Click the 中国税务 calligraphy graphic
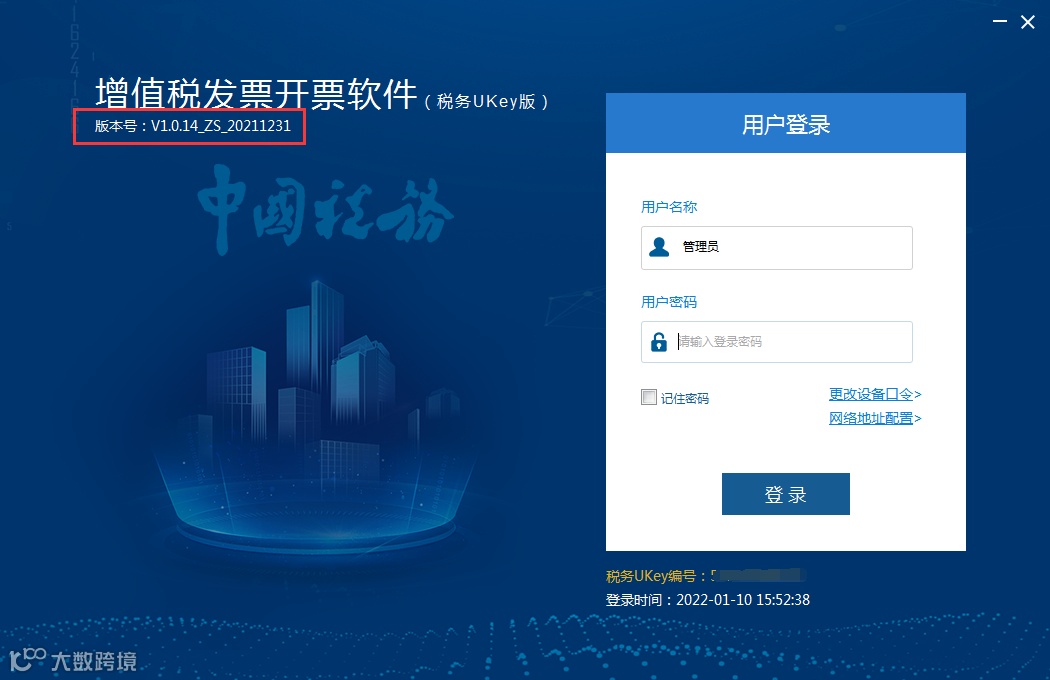 coord(325,209)
